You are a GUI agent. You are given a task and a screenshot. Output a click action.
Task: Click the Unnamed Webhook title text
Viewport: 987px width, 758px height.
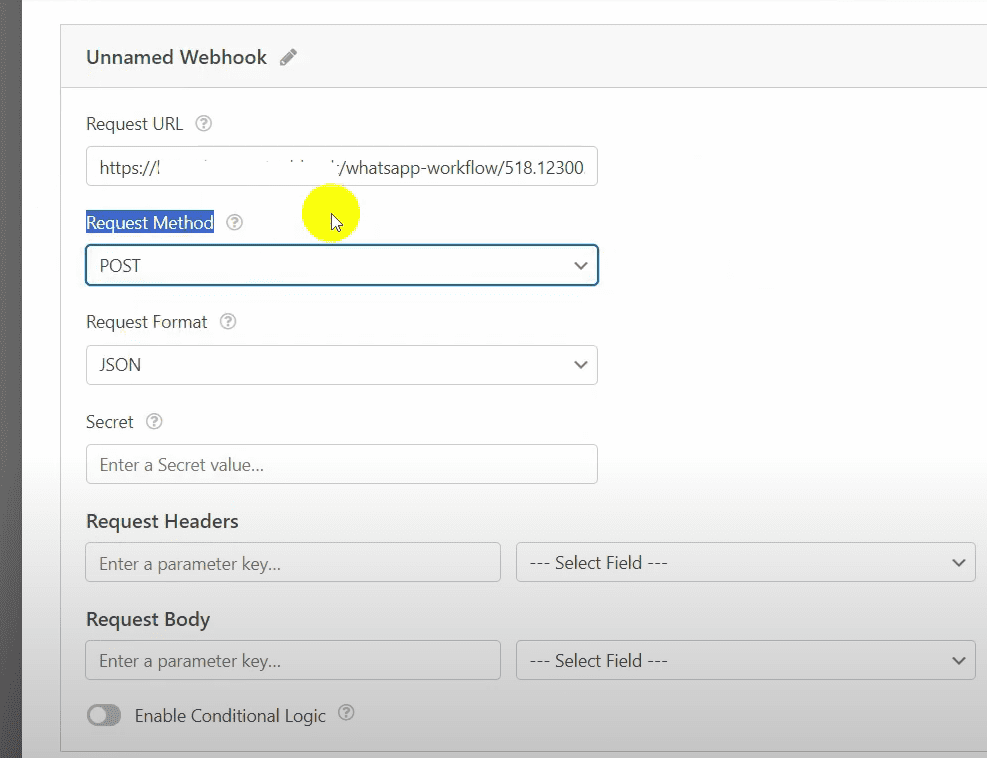[x=176, y=57]
